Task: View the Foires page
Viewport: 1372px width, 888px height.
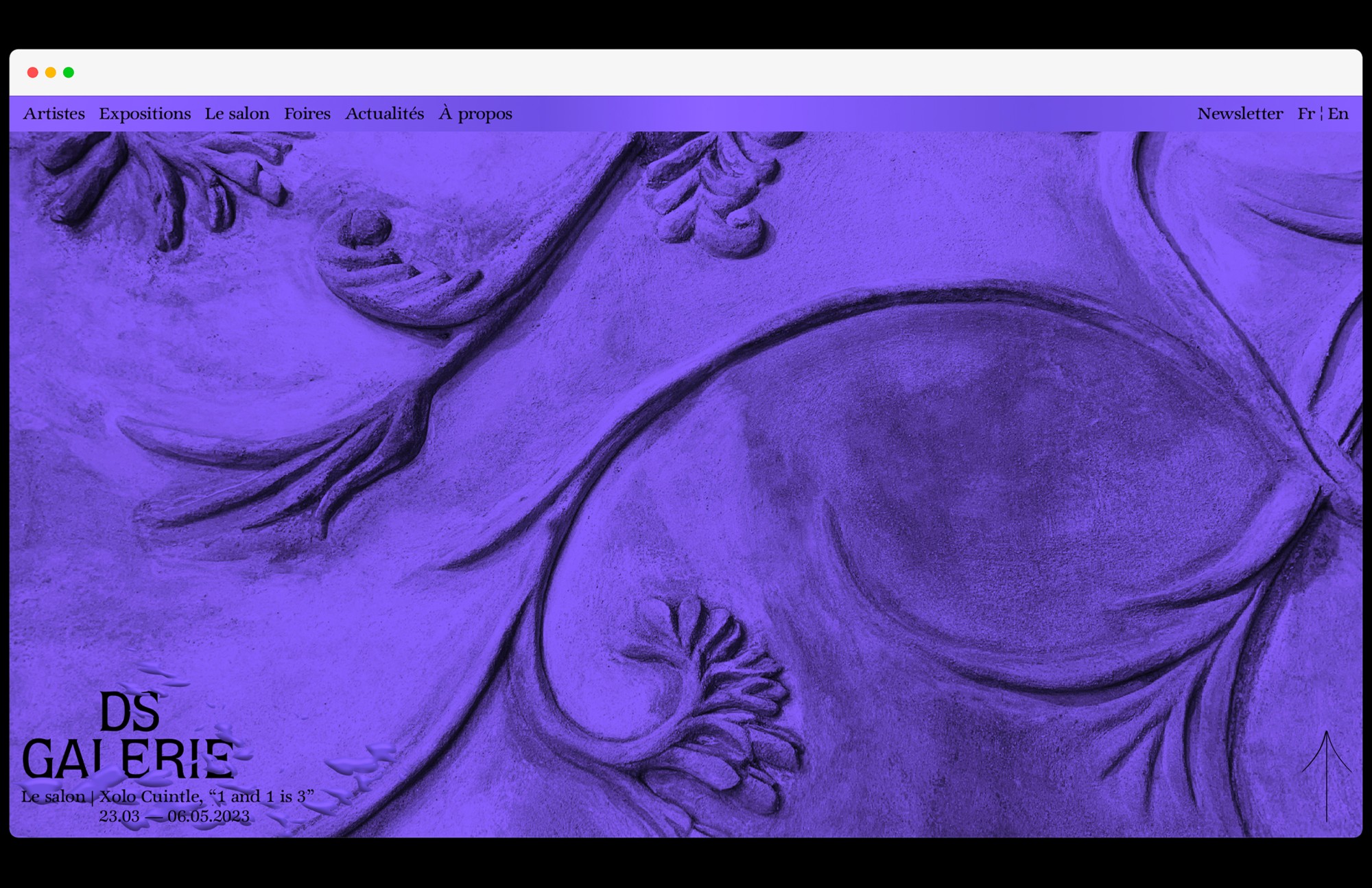Action: [307, 114]
